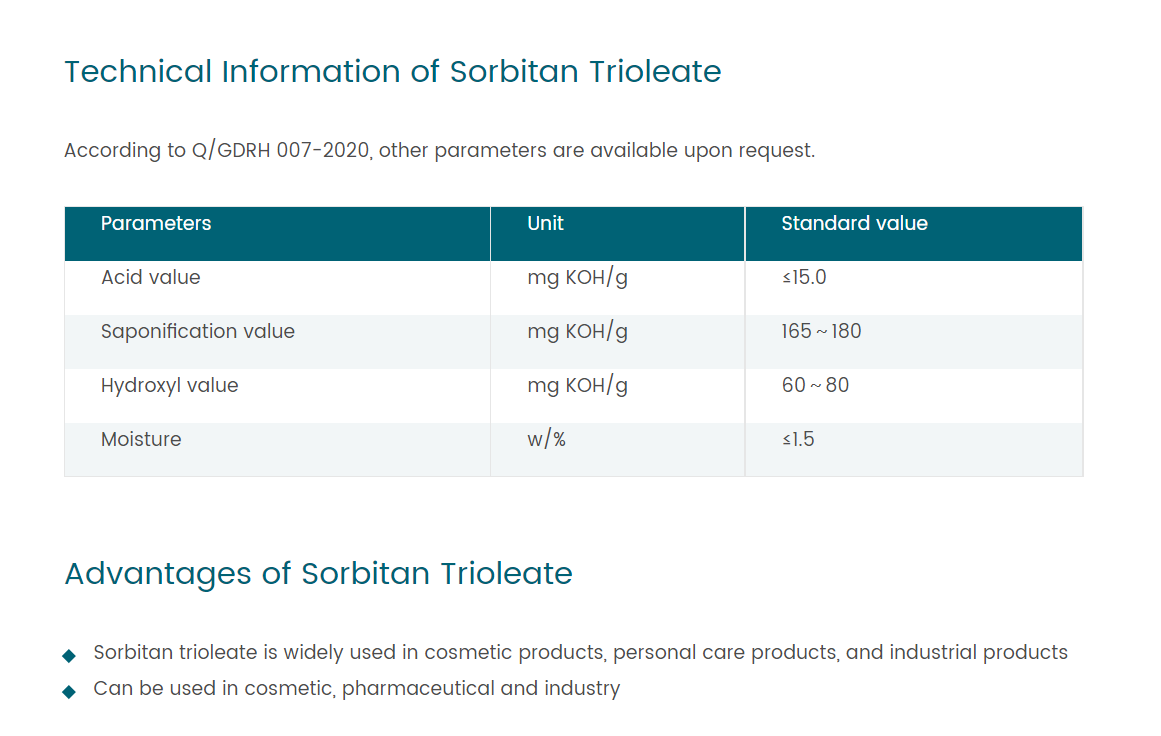The image size is (1161, 736).
Task: Click the diamond bullet before 'Can be used in cosmetic'
Action: pyautogui.click(x=69, y=691)
